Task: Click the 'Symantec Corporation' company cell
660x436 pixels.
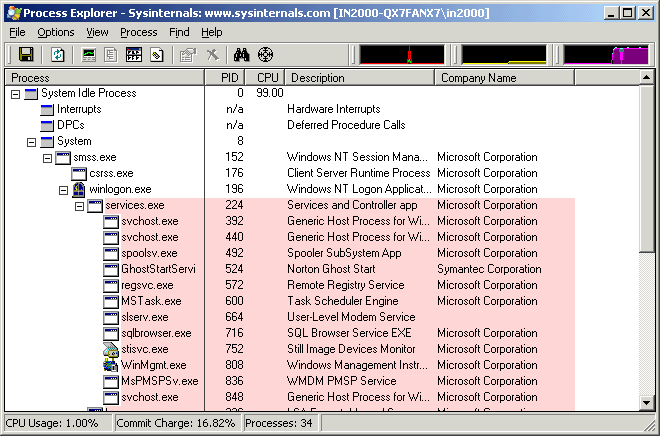Action: 489,269
